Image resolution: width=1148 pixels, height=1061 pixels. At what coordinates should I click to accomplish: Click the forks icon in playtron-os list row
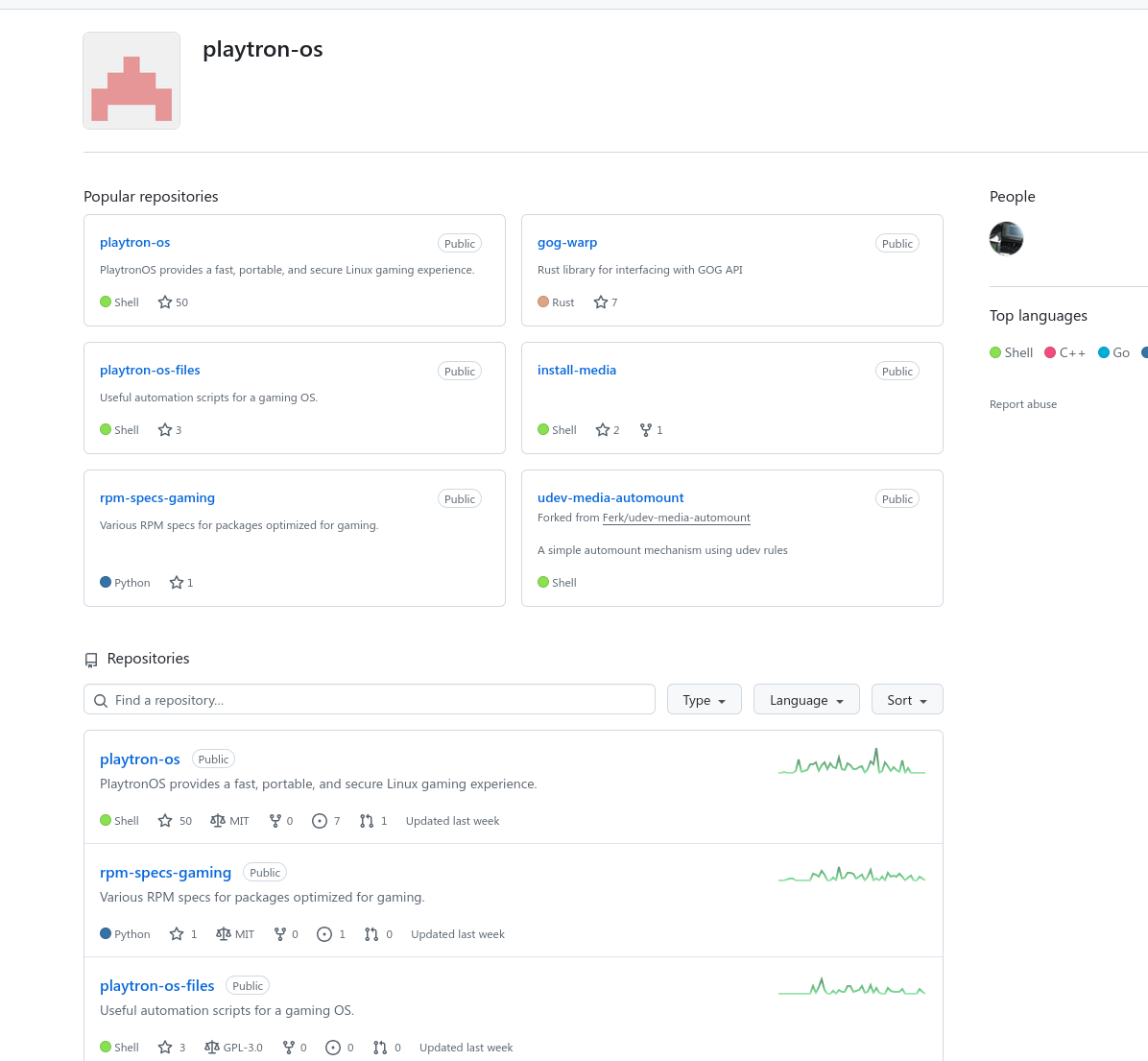point(275,821)
